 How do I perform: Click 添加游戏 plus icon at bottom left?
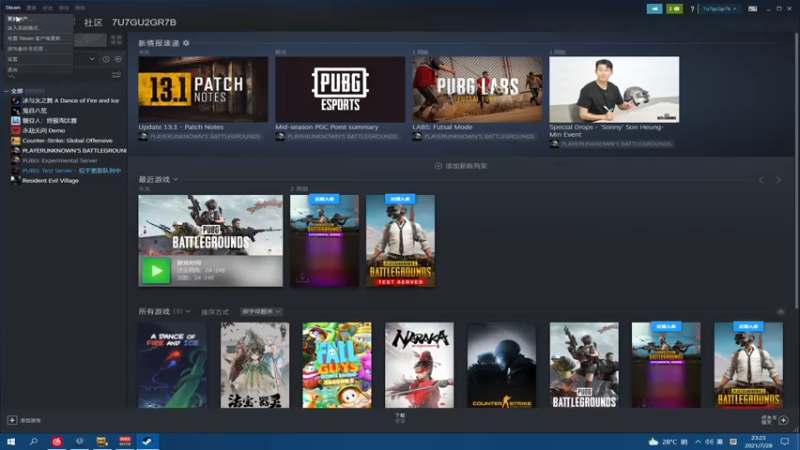[x=12, y=420]
